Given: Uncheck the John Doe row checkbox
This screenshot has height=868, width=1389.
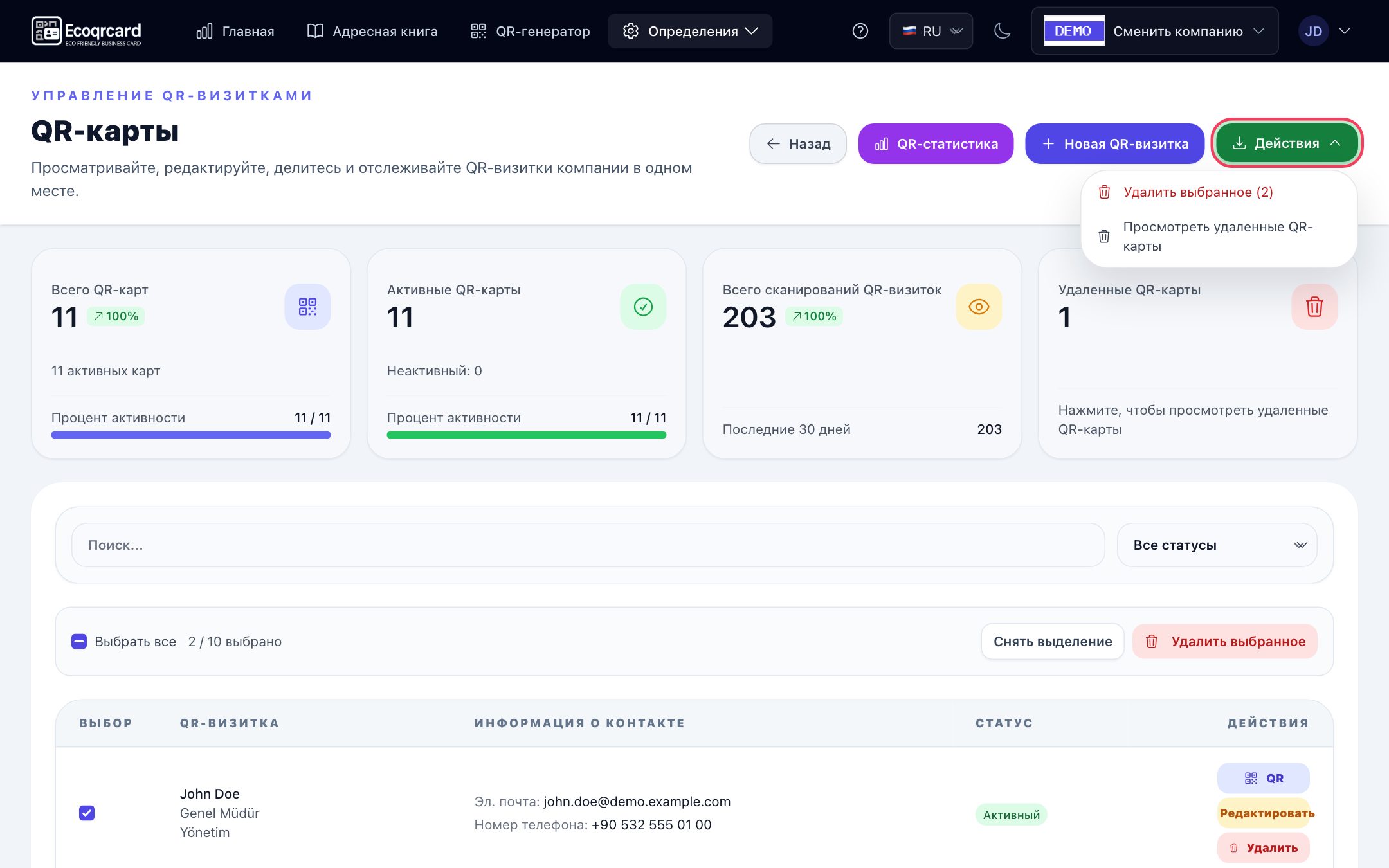Looking at the screenshot, I should (x=87, y=813).
